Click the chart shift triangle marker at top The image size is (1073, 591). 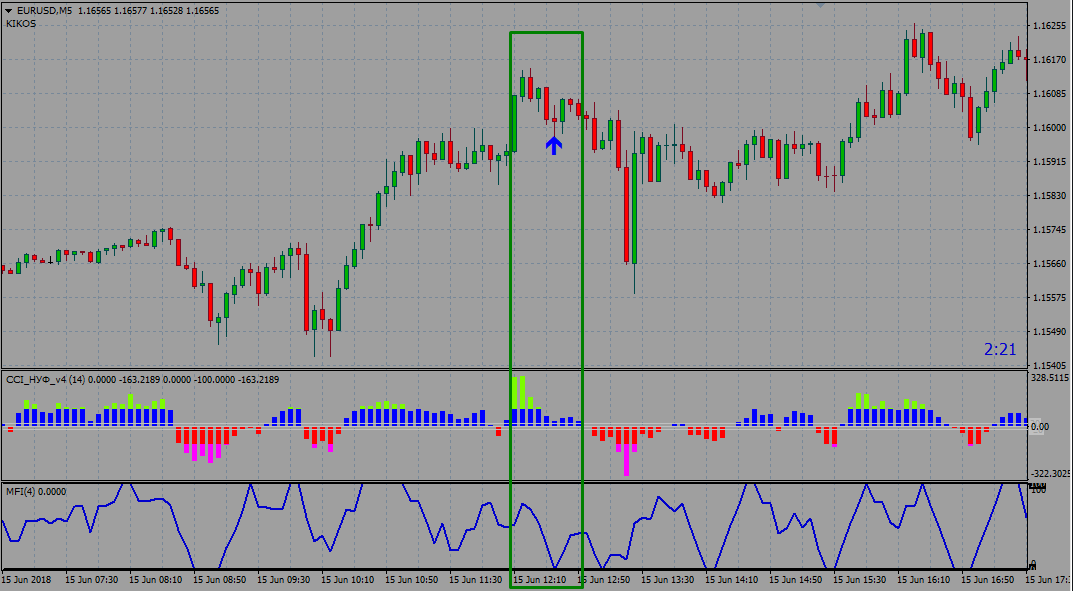pyautogui.click(x=821, y=5)
